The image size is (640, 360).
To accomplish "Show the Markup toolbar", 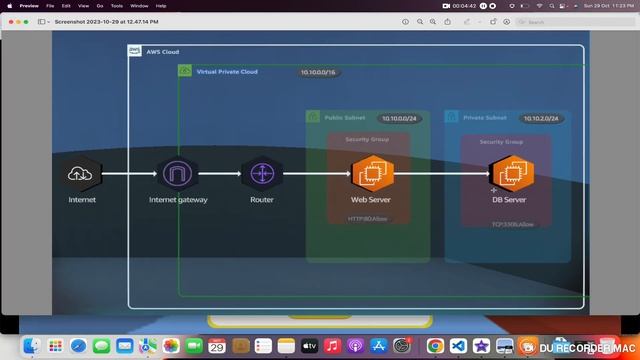I will 507,22.
